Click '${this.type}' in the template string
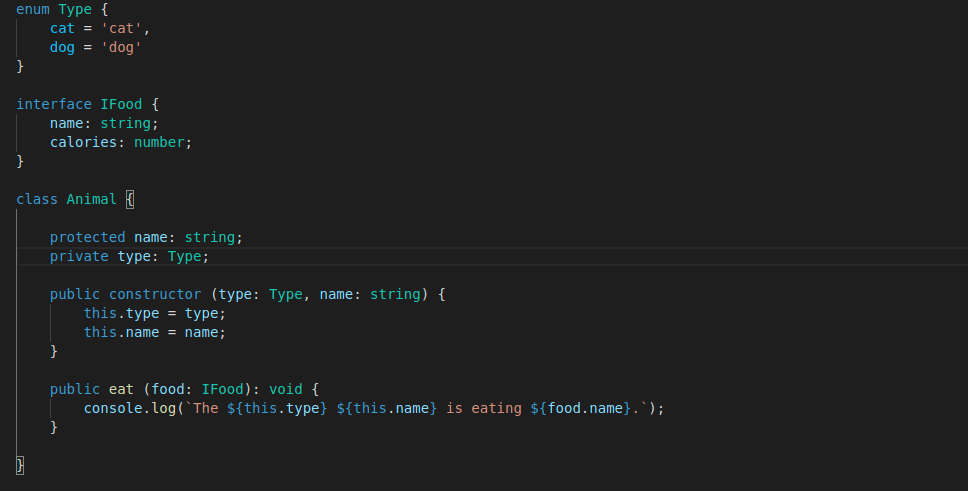 277,408
